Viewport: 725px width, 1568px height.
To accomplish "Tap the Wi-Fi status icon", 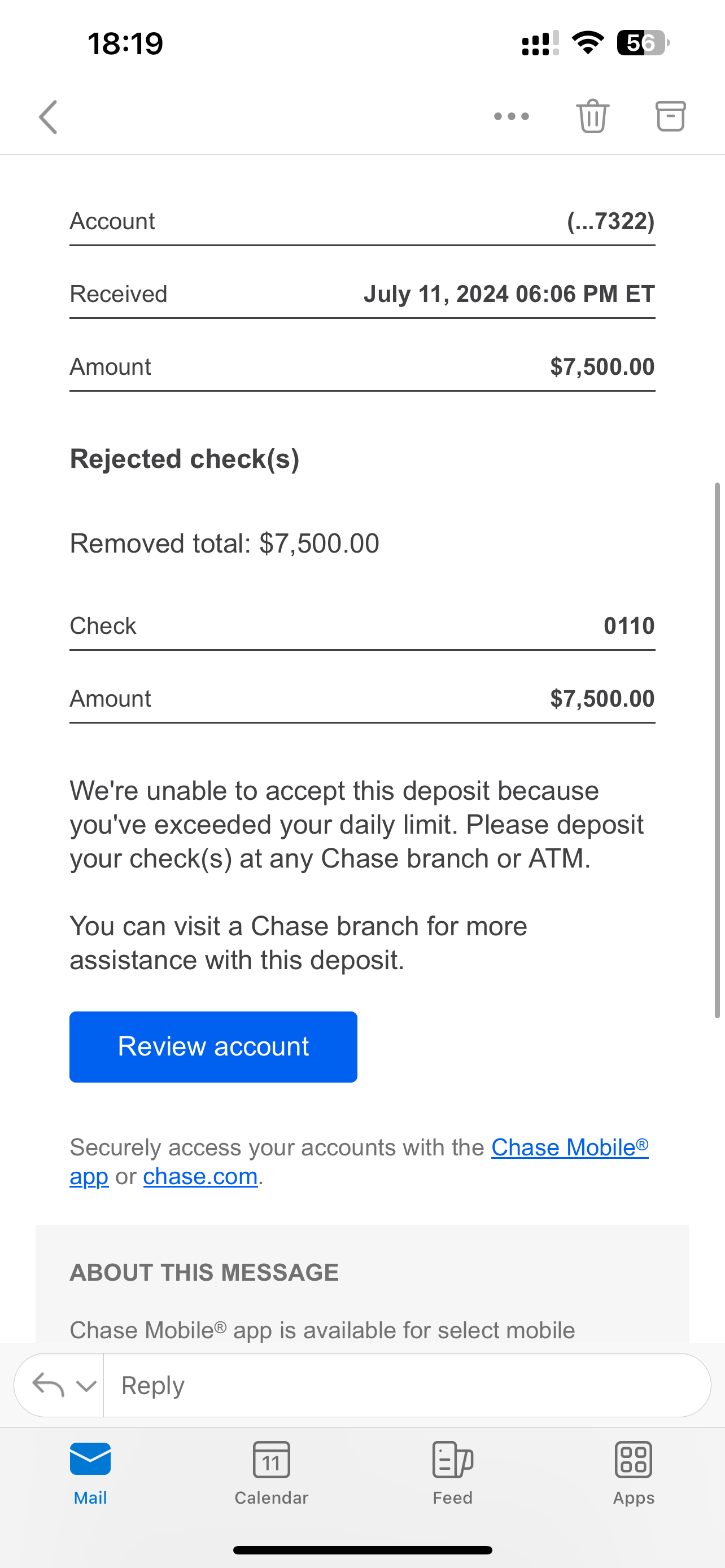I will coord(587,43).
